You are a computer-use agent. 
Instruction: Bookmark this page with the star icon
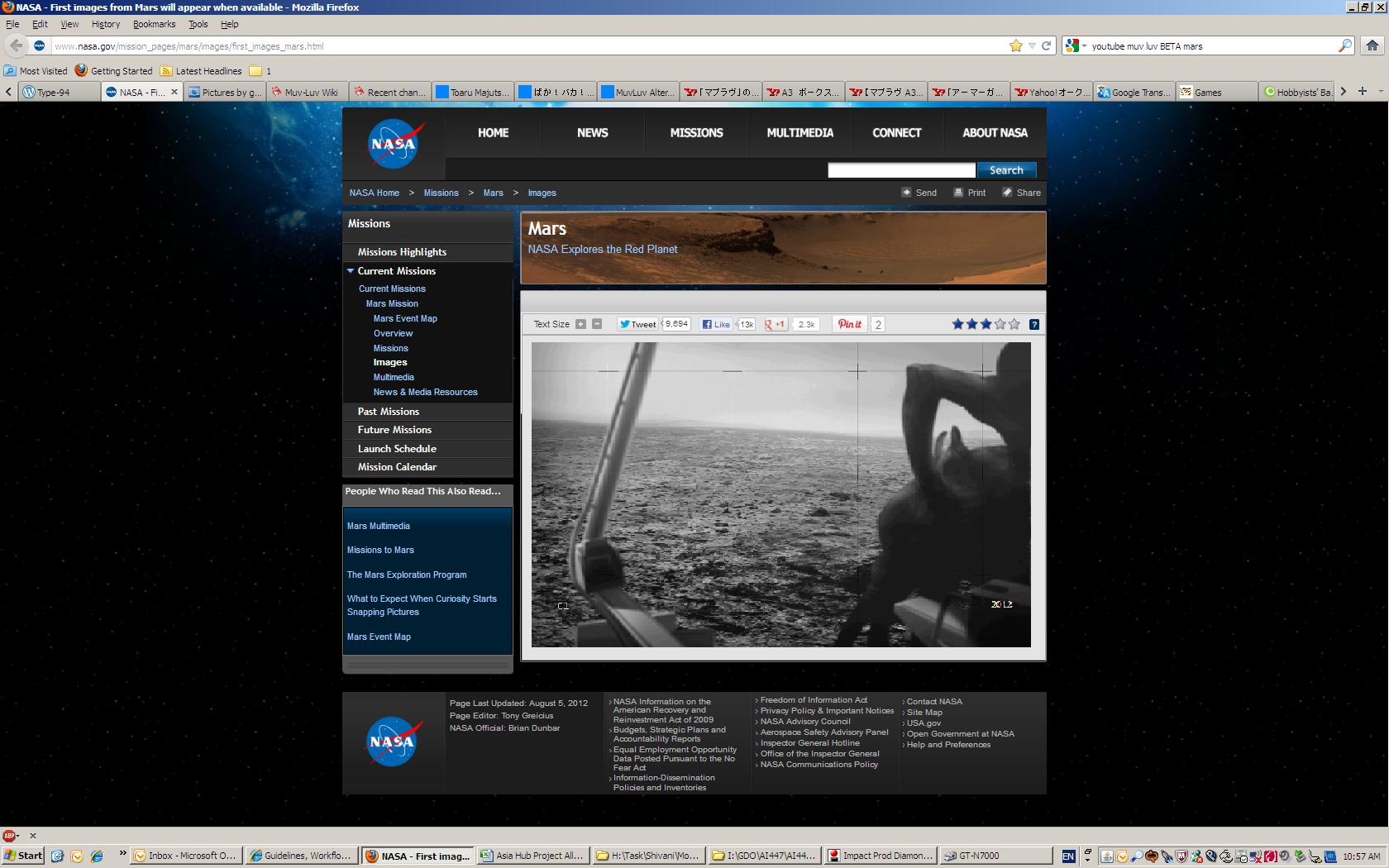tap(1016, 45)
